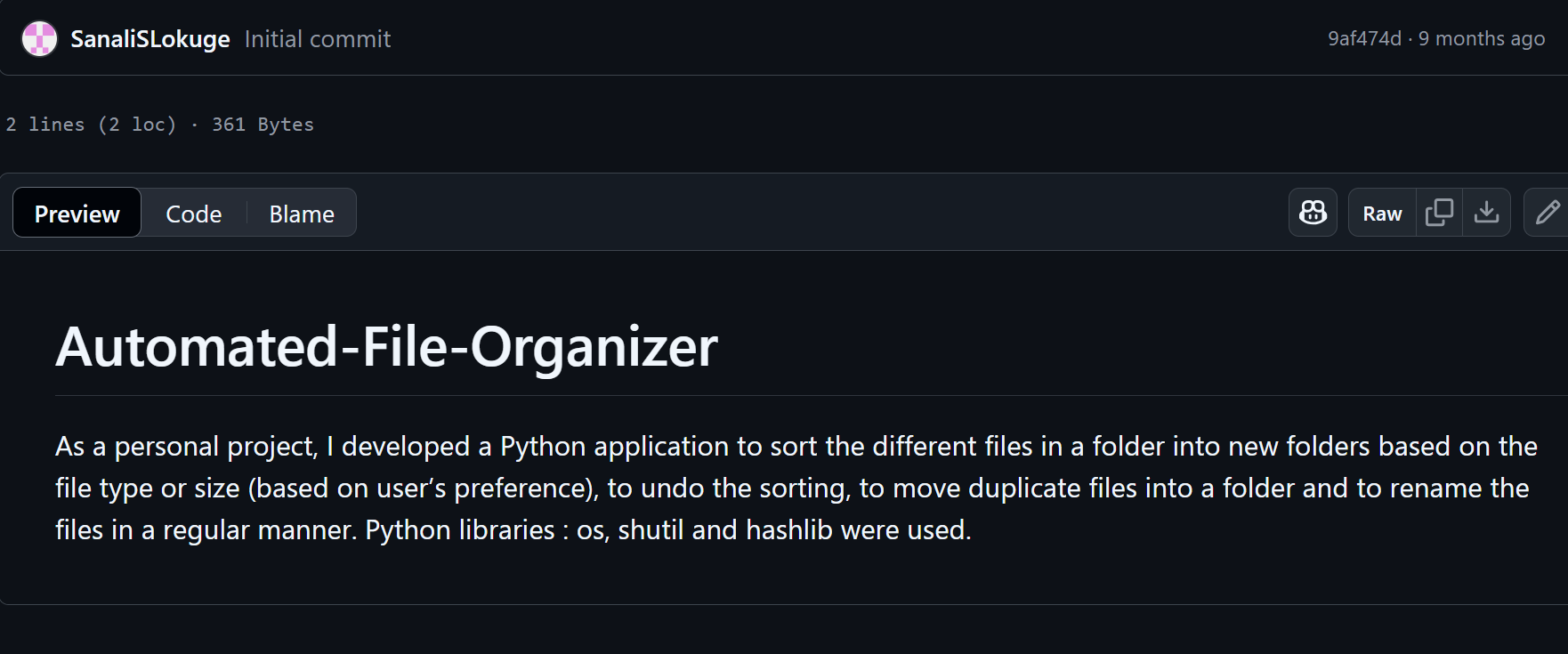This screenshot has height=654, width=1568.
Task: Select the 361 Bytes file size text
Action: (x=262, y=125)
